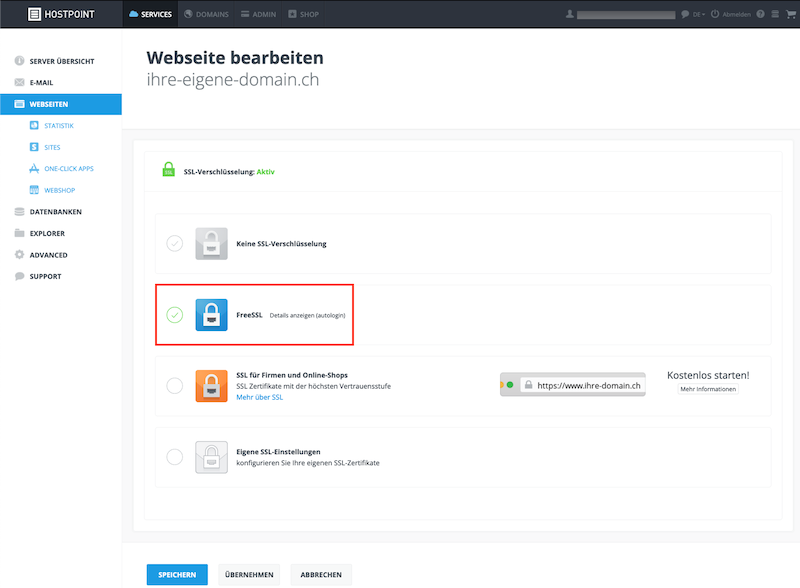Select Eigene SSL-Einstellungen radio button

(x=174, y=457)
